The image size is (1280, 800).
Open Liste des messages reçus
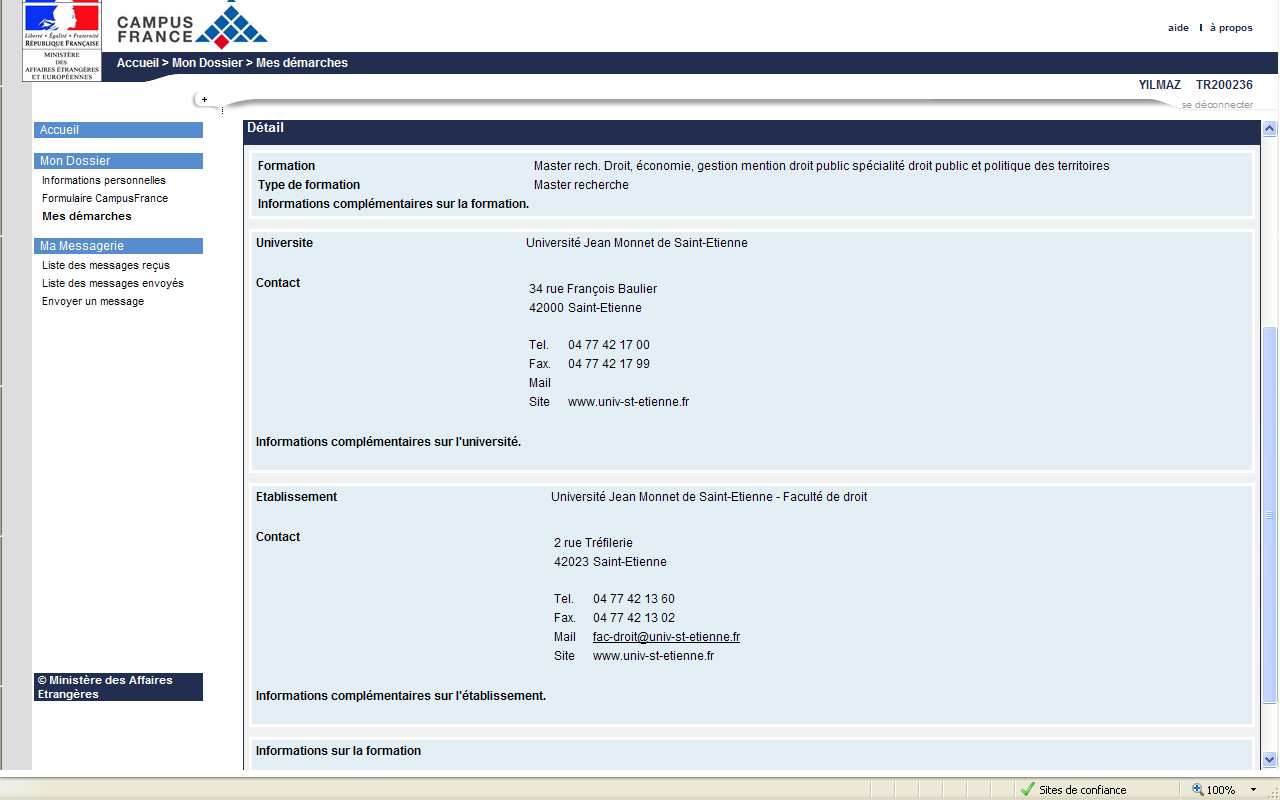(x=106, y=266)
